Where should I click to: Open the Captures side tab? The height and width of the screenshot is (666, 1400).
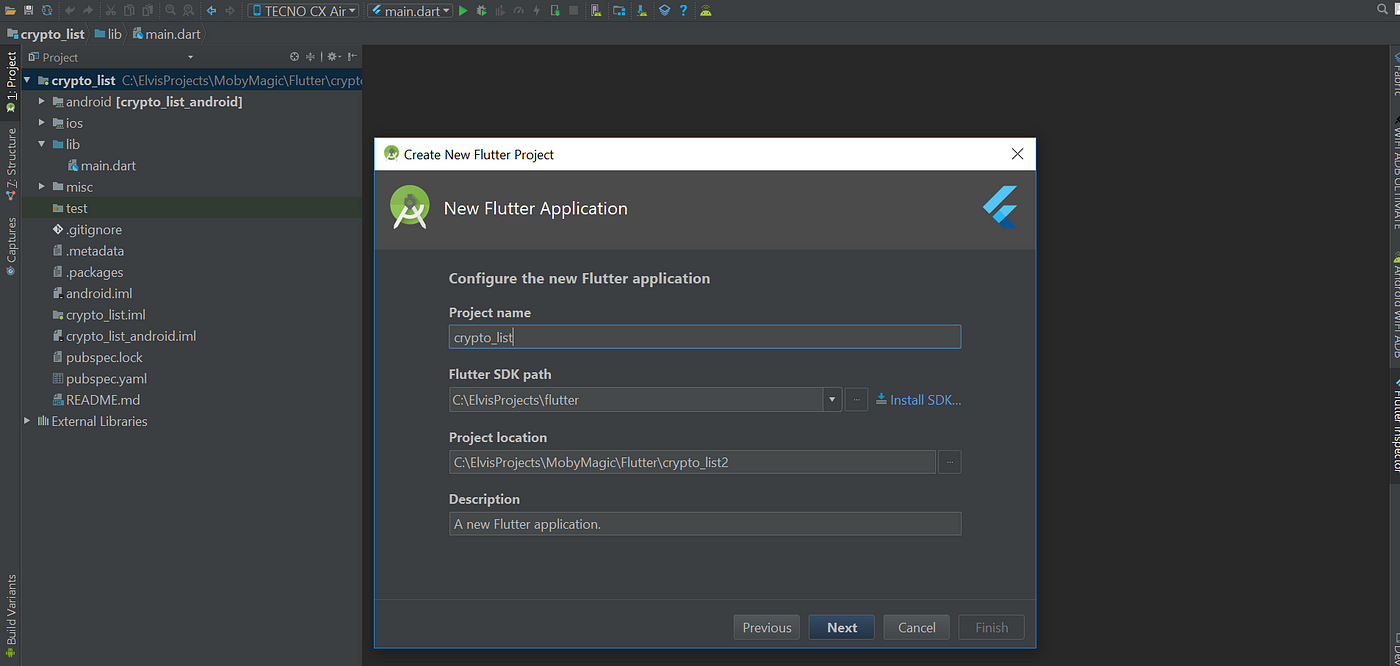tap(11, 246)
